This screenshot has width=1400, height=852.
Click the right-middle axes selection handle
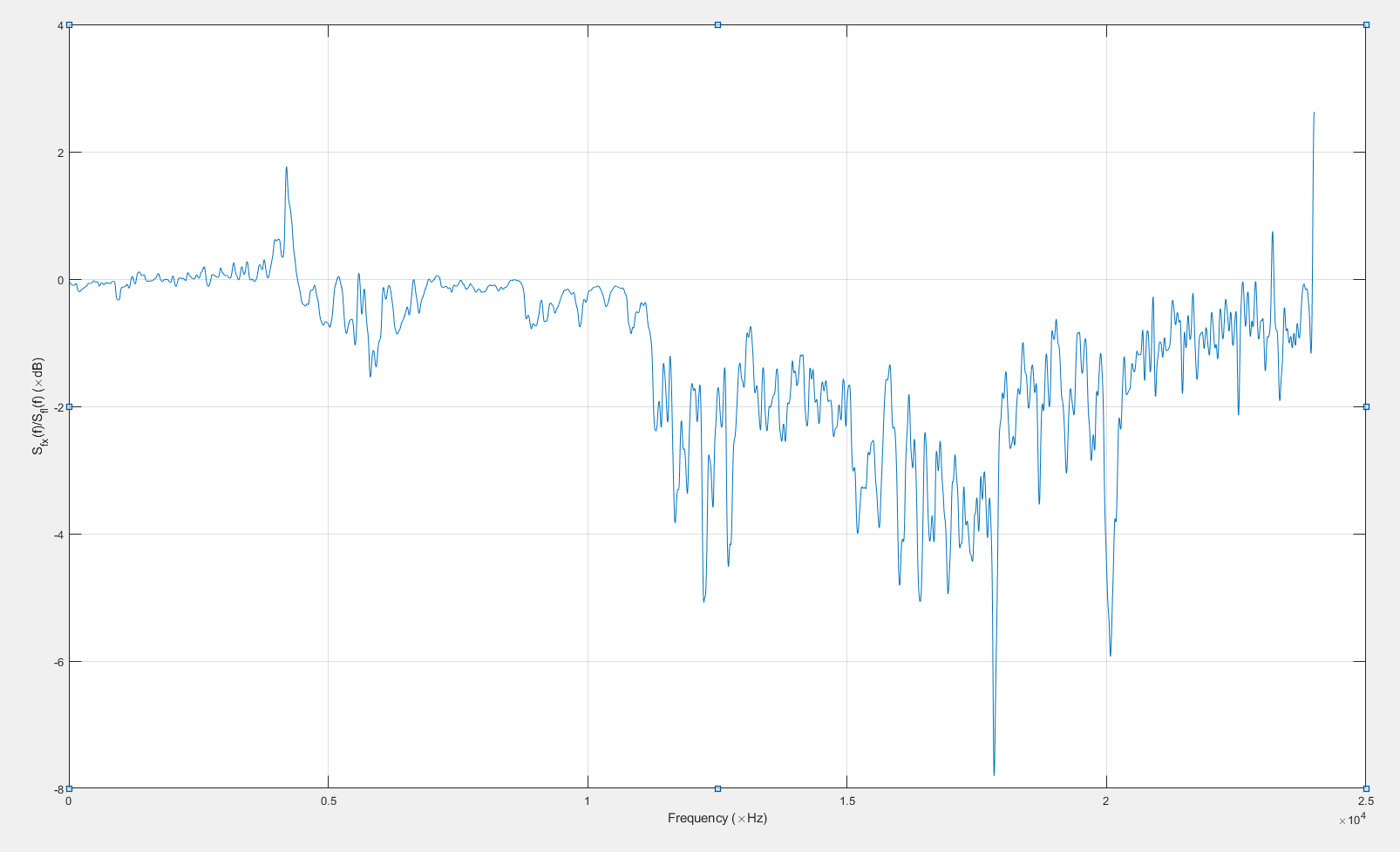1366,406
